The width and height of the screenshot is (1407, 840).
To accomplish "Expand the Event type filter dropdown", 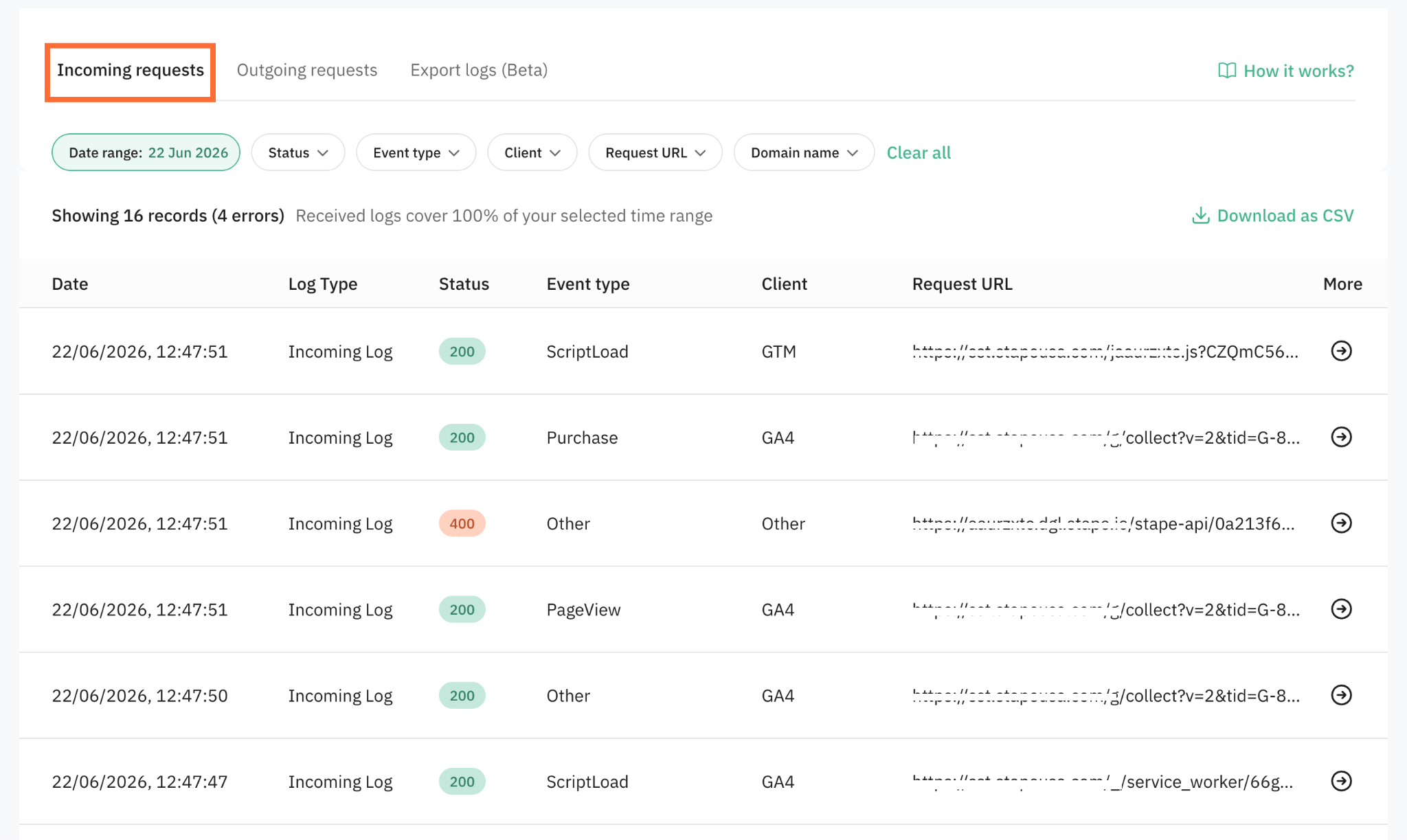I will tap(416, 152).
